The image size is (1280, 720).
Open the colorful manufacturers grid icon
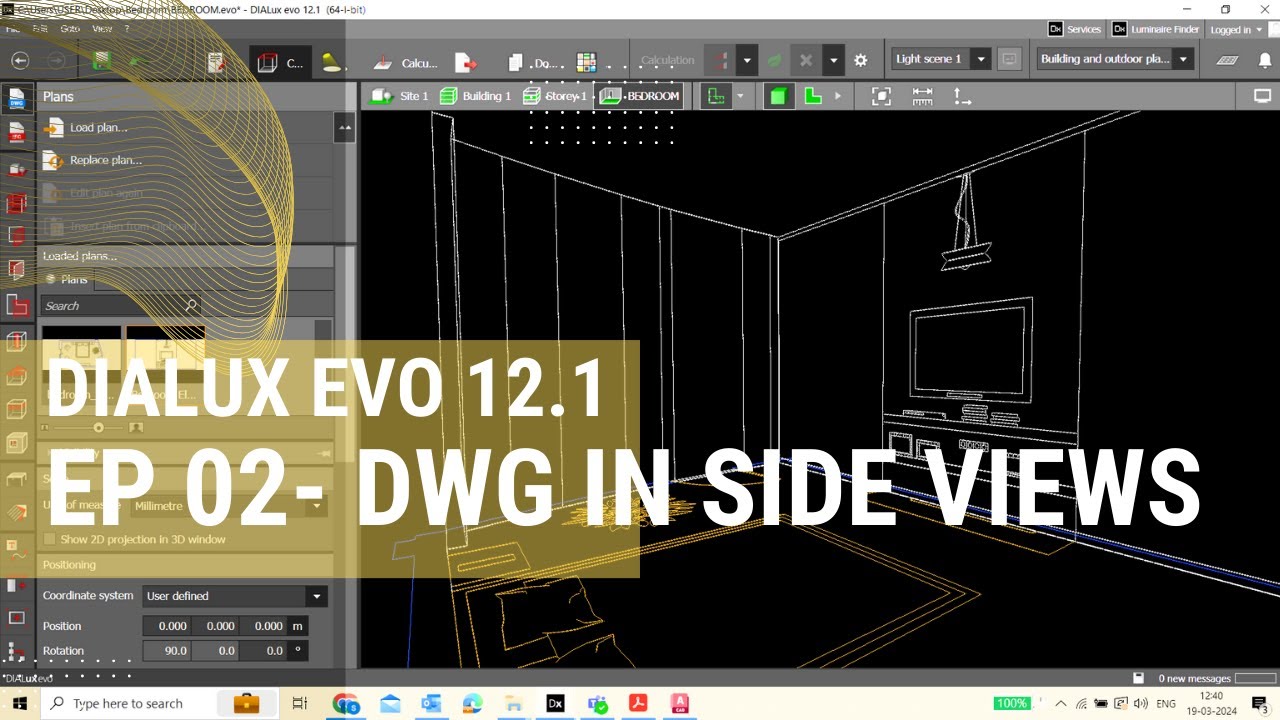coord(586,63)
